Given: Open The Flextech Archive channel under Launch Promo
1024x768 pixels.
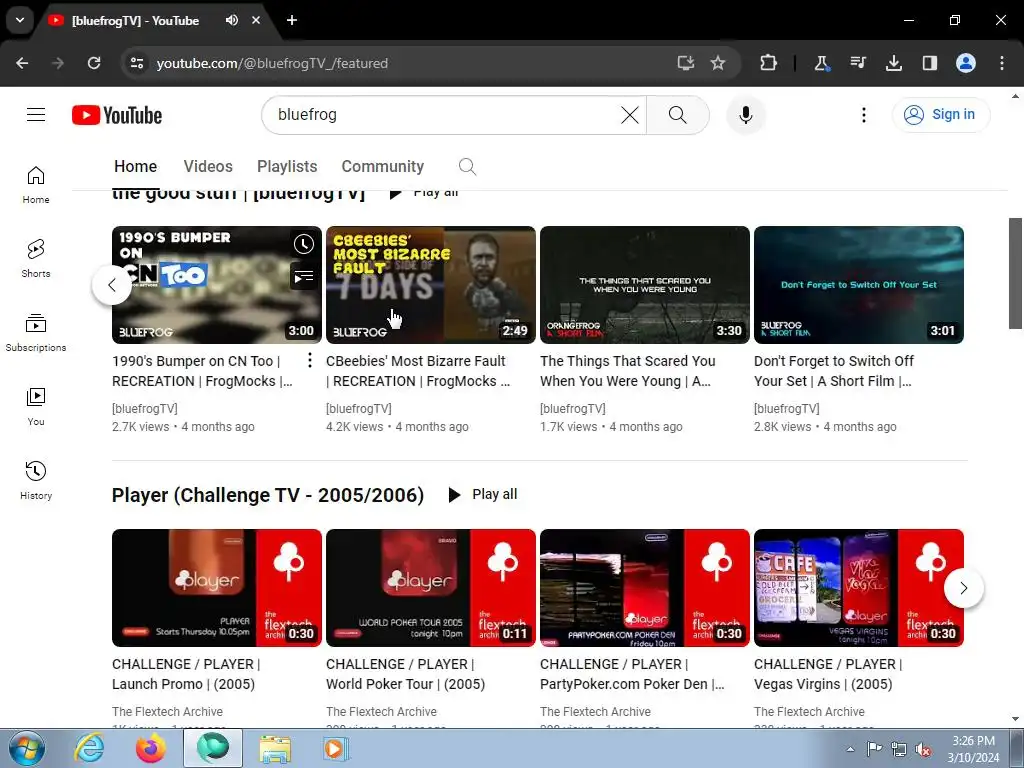Looking at the screenshot, I should point(167,711).
